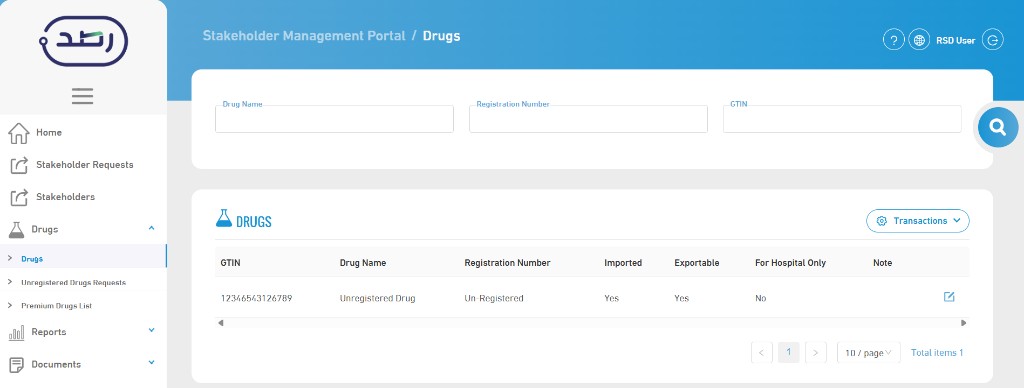
Task: Select Drugs submenu item
Action: coord(32,259)
